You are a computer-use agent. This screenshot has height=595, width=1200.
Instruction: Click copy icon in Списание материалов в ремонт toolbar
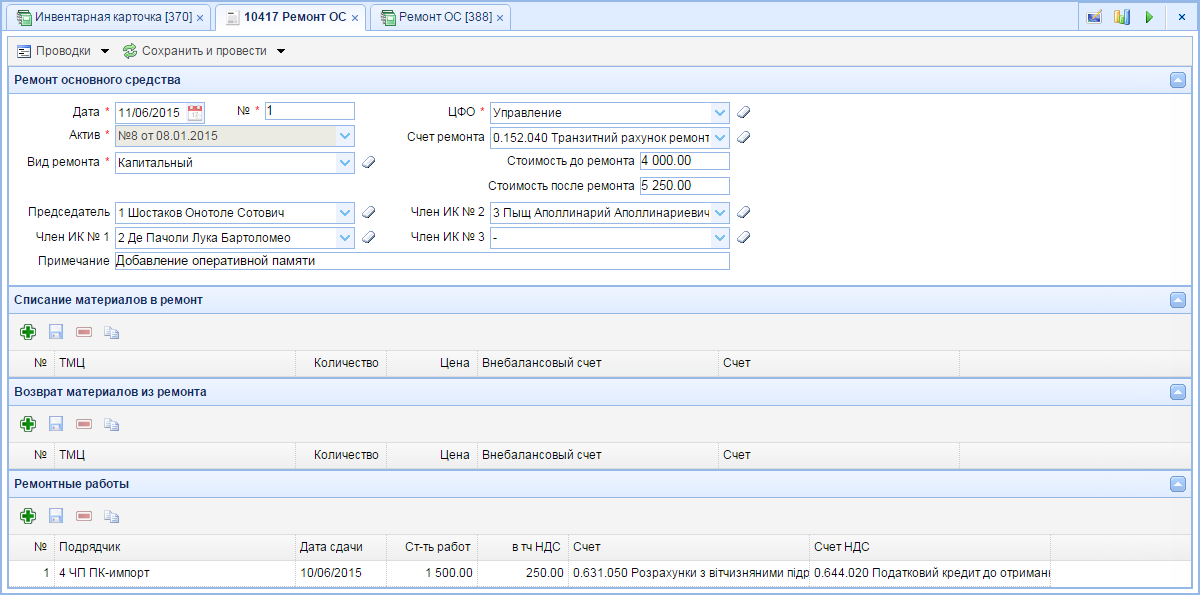tap(112, 331)
